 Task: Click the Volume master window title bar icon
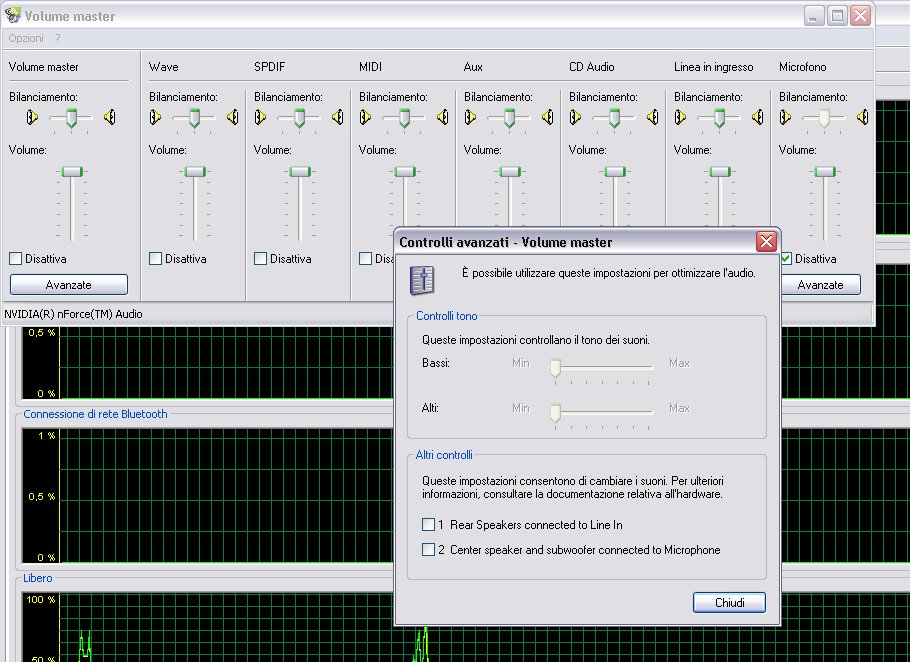(12, 15)
